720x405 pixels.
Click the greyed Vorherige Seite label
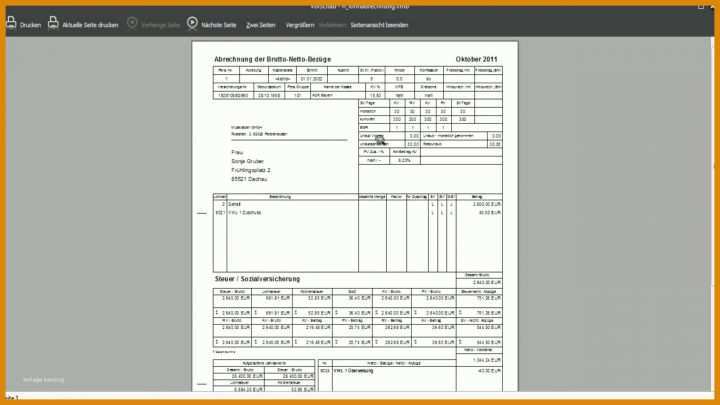tap(160, 25)
